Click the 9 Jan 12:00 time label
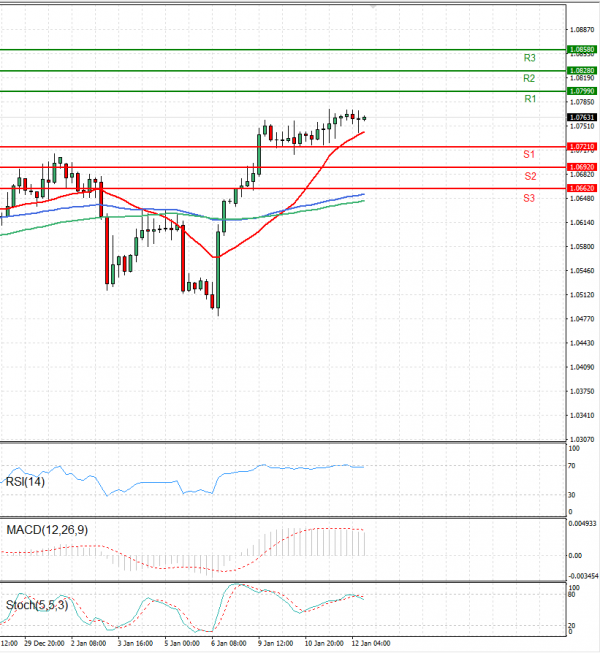 point(275,643)
